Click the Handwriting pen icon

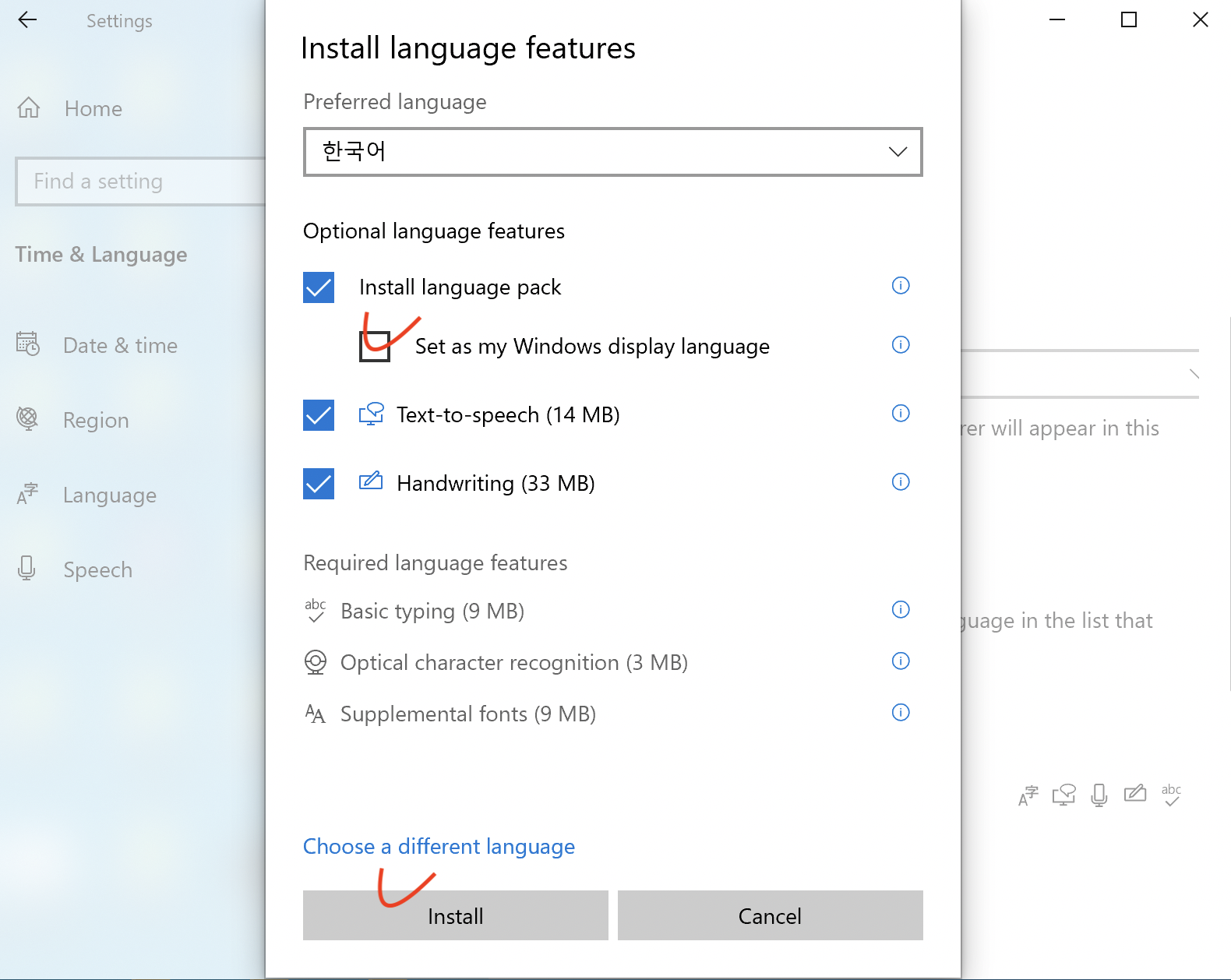[371, 481]
